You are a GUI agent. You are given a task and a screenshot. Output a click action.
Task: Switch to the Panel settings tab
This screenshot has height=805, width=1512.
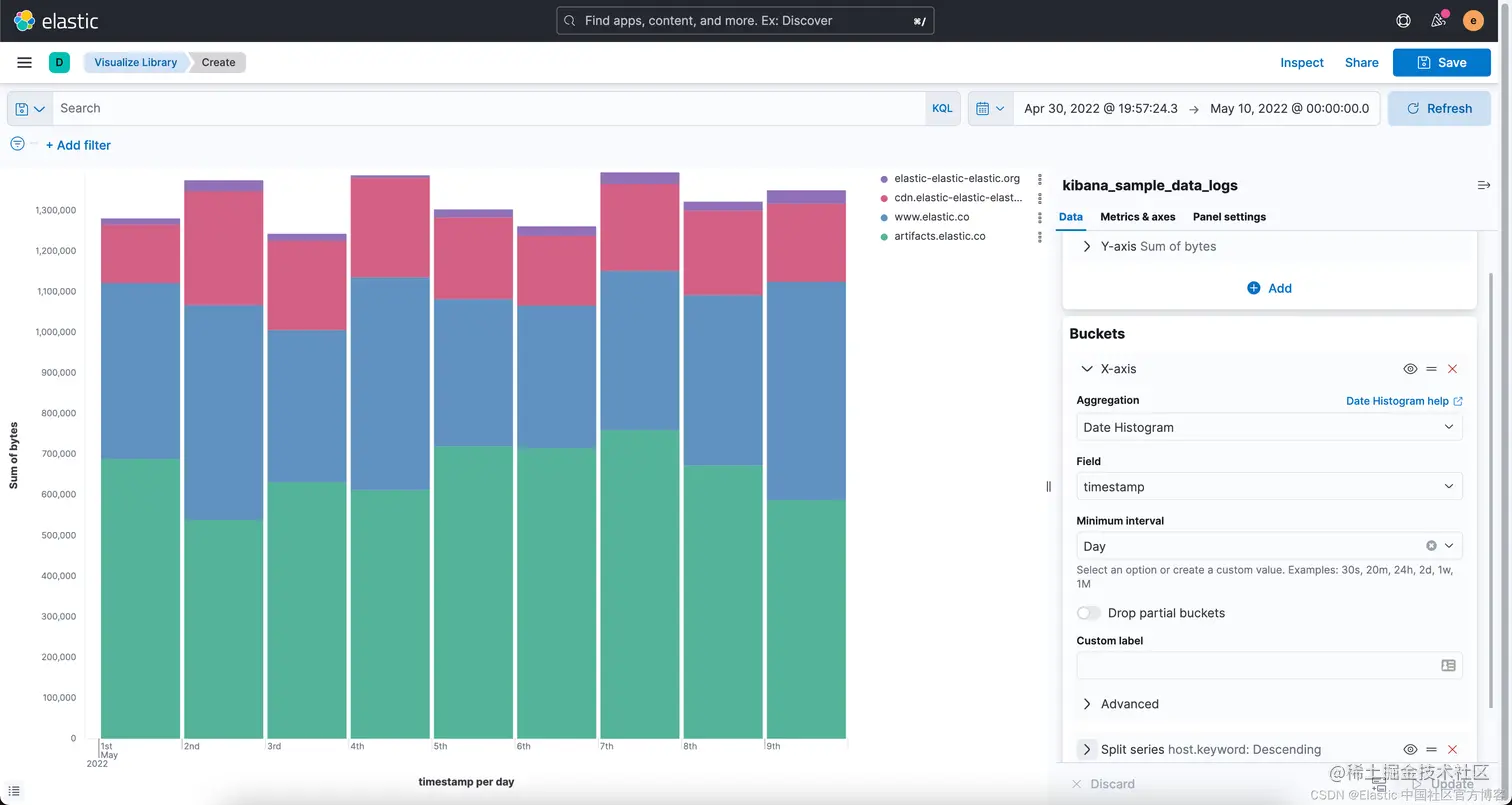click(1229, 217)
